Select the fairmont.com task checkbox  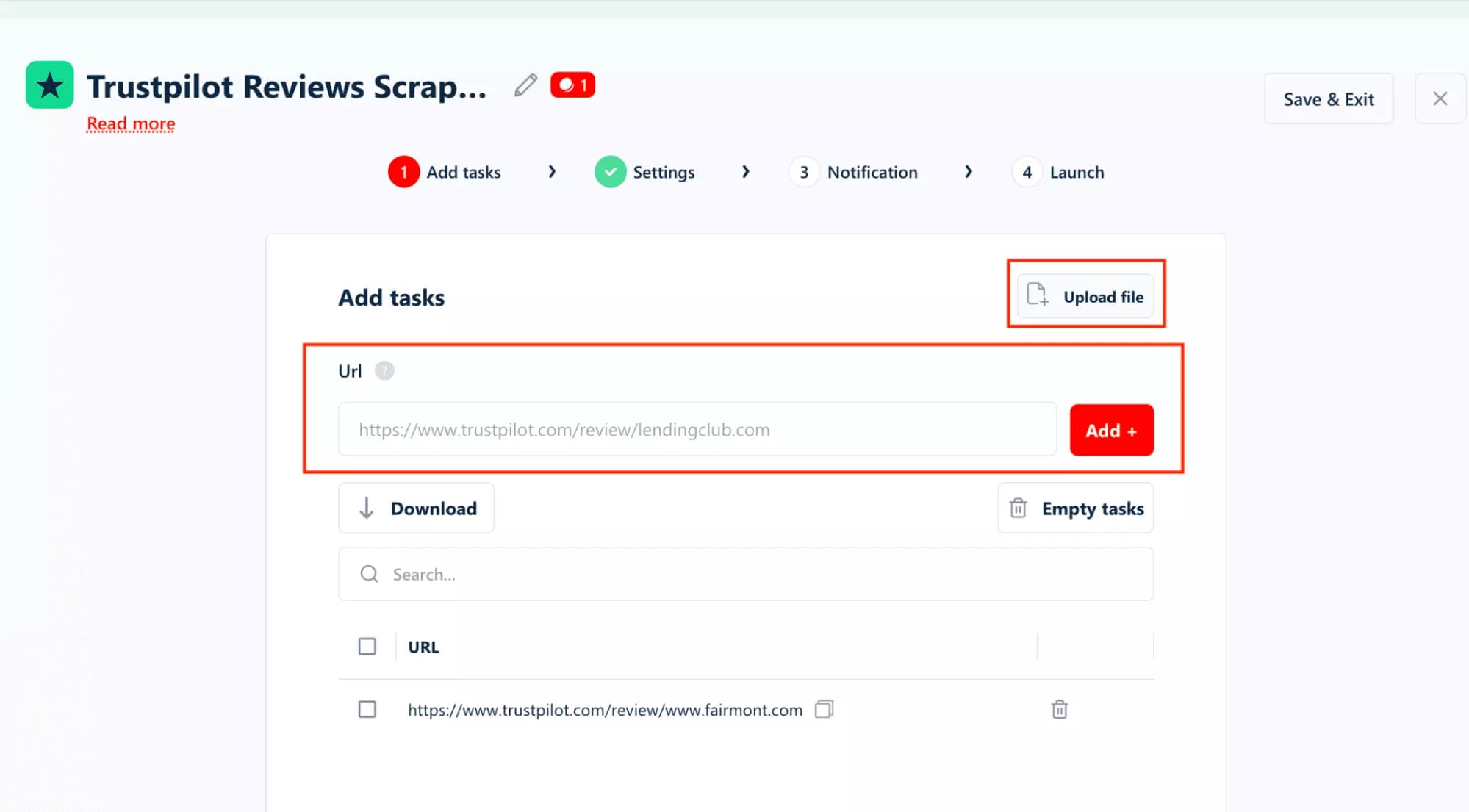(x=367, y=709)
